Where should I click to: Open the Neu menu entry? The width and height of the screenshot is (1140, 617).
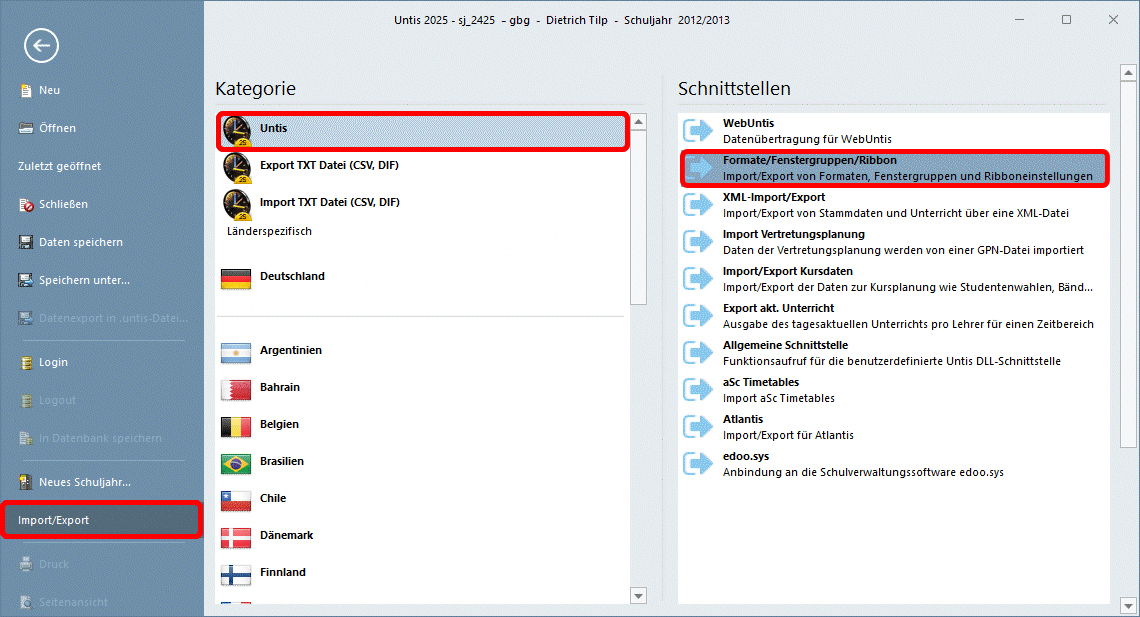(x=49, y=90)
